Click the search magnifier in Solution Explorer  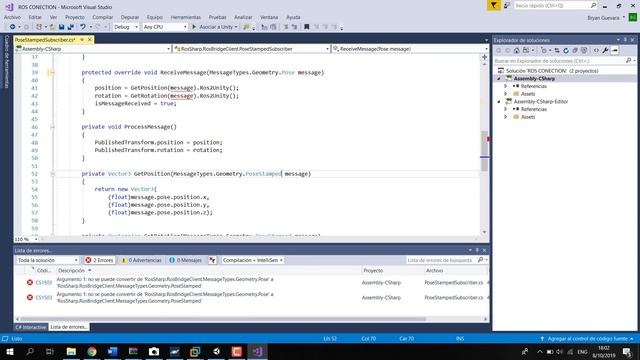click(x=629, y=60)
